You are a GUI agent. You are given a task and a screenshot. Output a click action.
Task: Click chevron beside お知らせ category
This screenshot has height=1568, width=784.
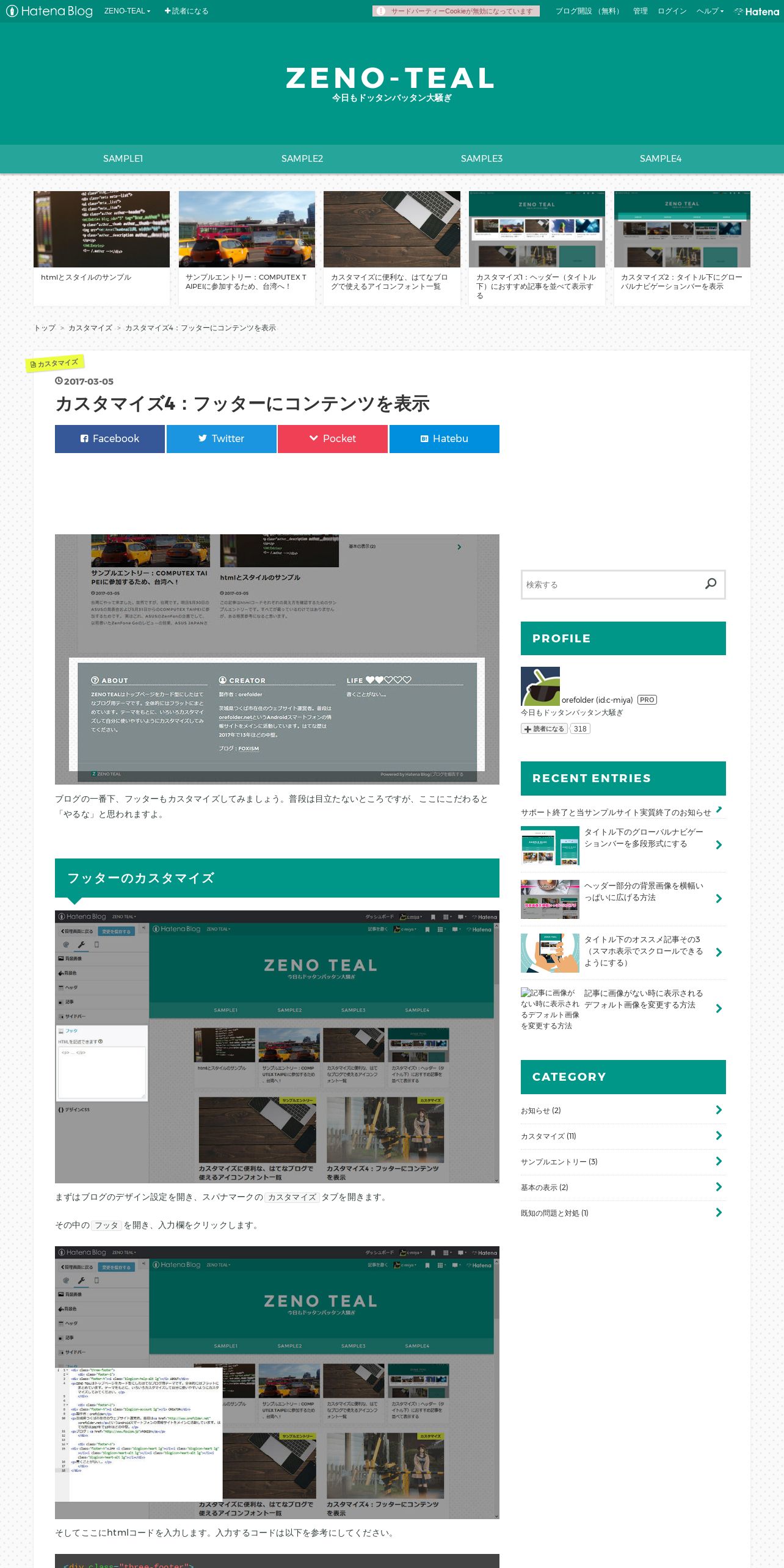tap(719, 1110)
